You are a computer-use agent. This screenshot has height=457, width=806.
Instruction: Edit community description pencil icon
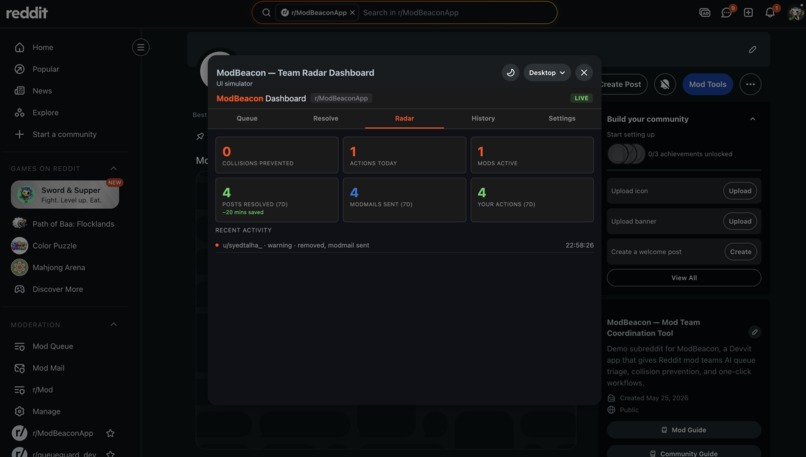click(x=755, y=332)
